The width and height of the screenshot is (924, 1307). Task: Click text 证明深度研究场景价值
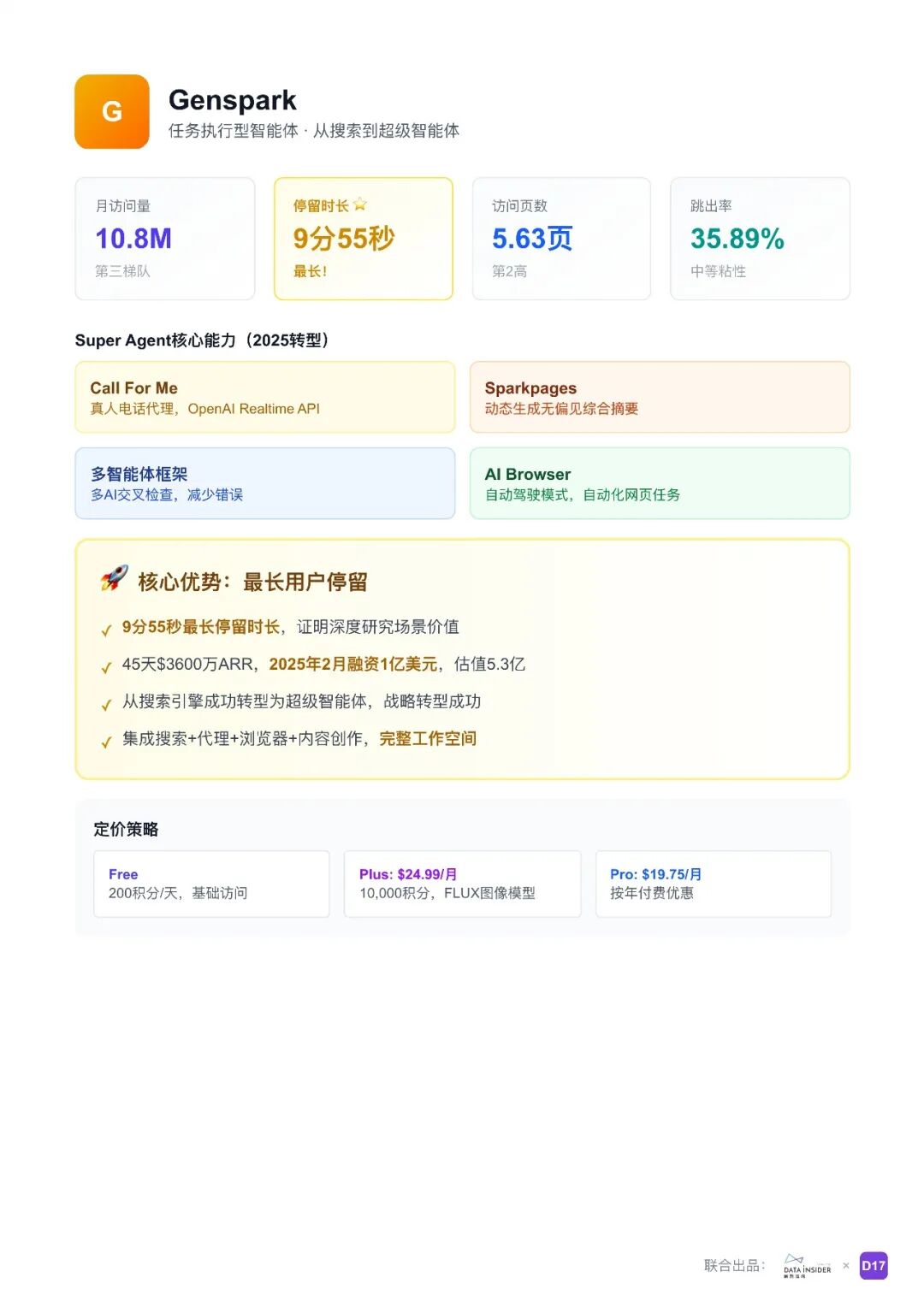click(x=378, y=627)
